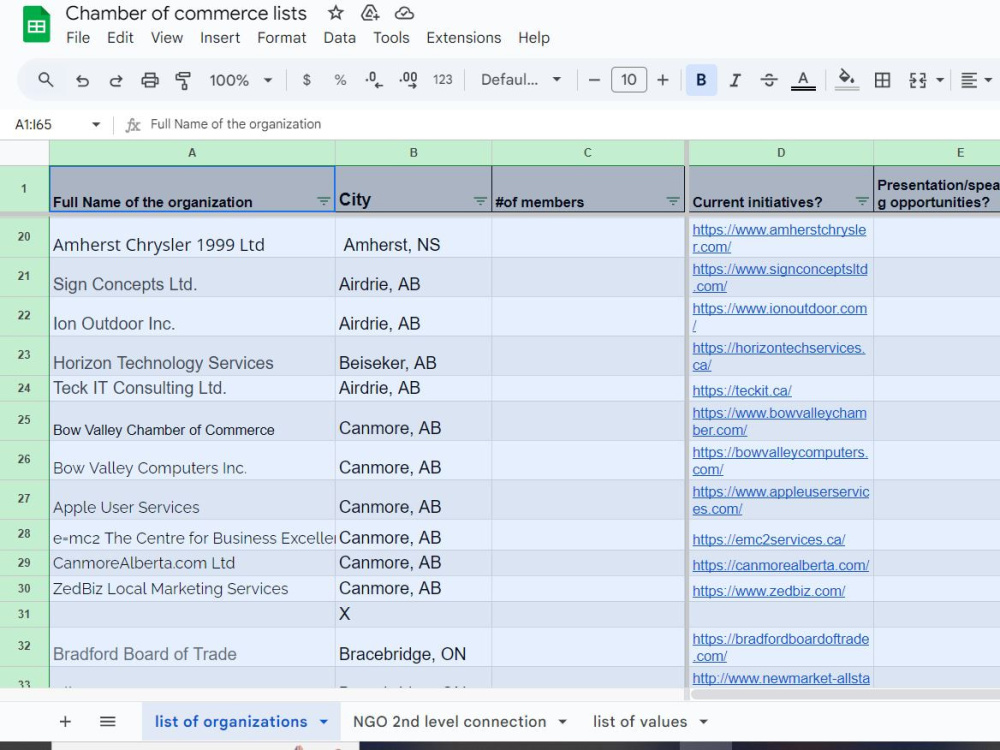
Task: Select cell Bradford Board of Trade
Action: [192, 647]
